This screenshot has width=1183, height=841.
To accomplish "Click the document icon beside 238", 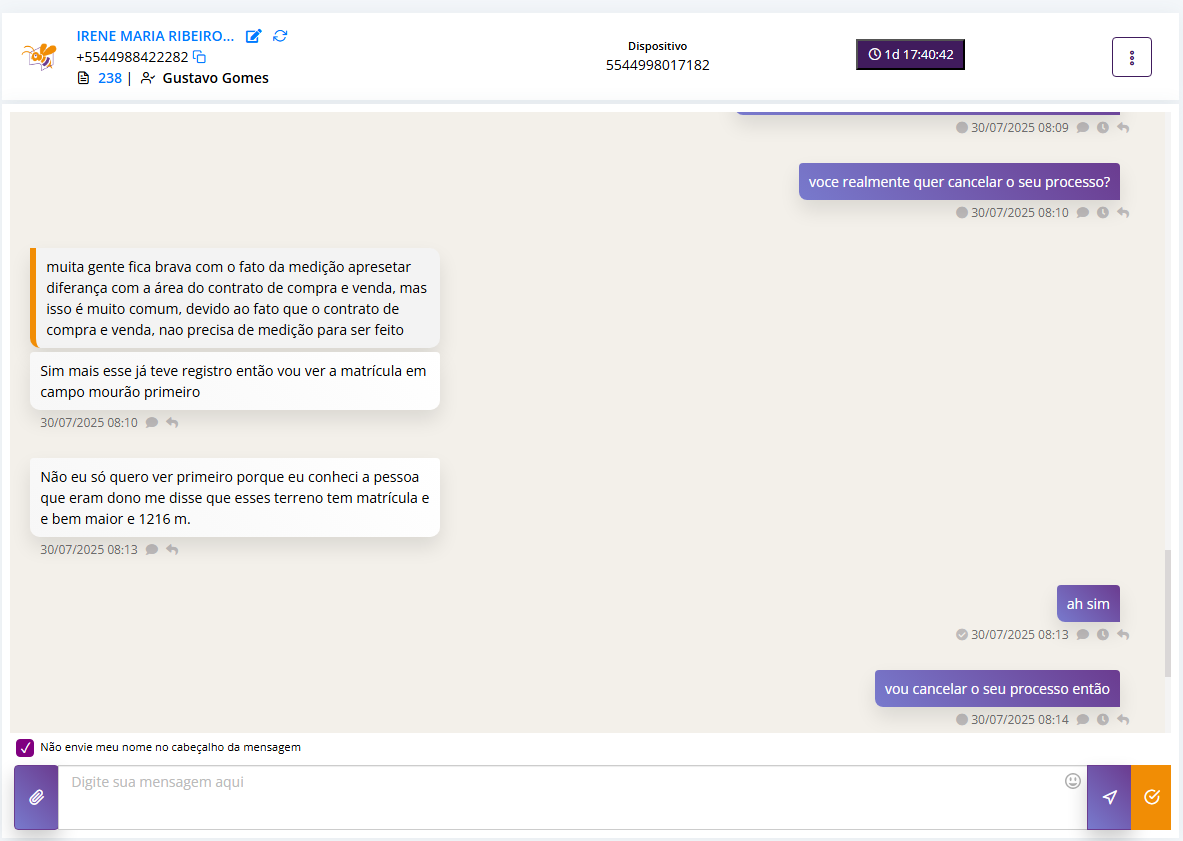I will coord(84,78).
